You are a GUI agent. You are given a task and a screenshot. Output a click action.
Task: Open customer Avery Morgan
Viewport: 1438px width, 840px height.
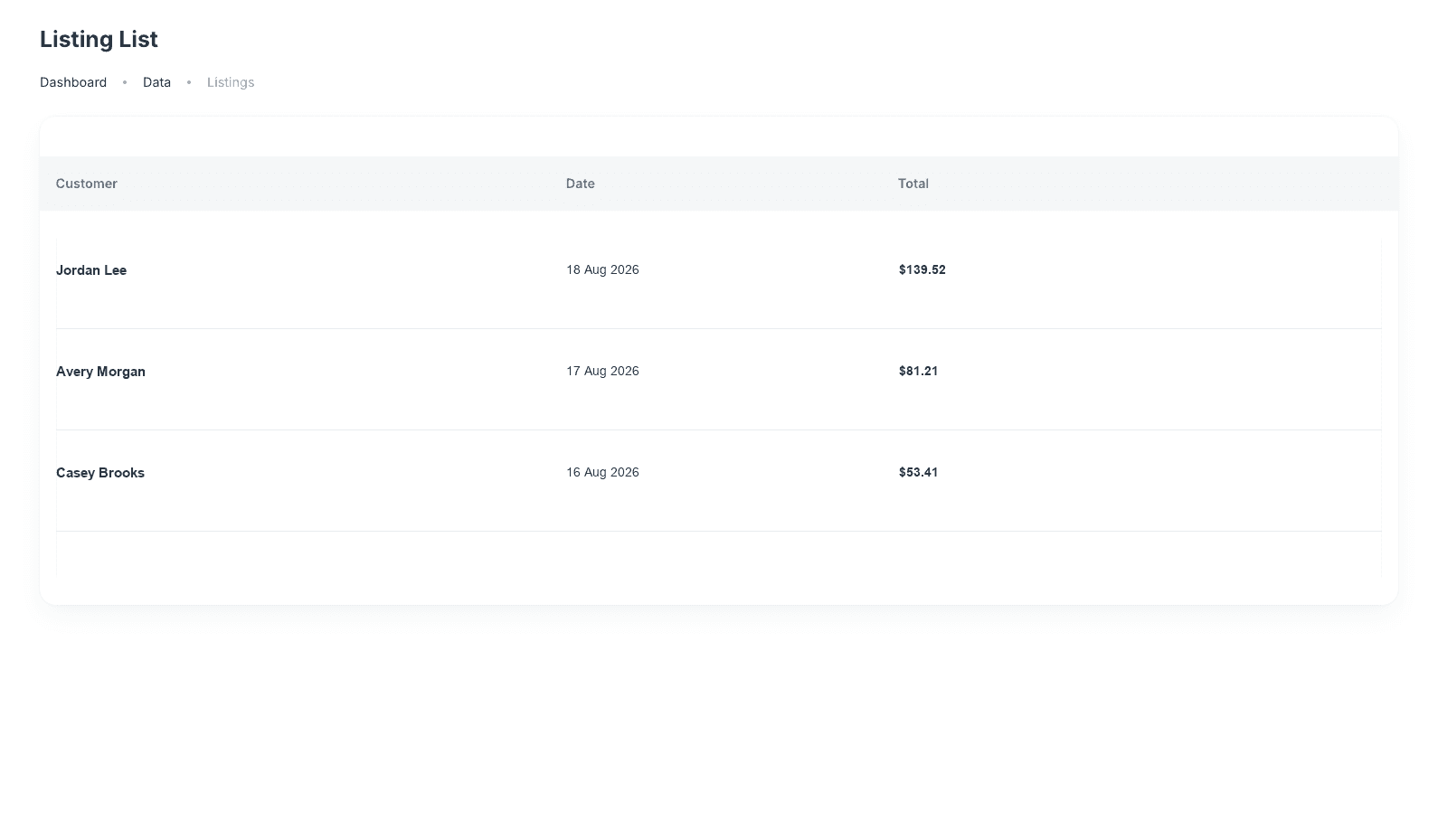[100, 372]
